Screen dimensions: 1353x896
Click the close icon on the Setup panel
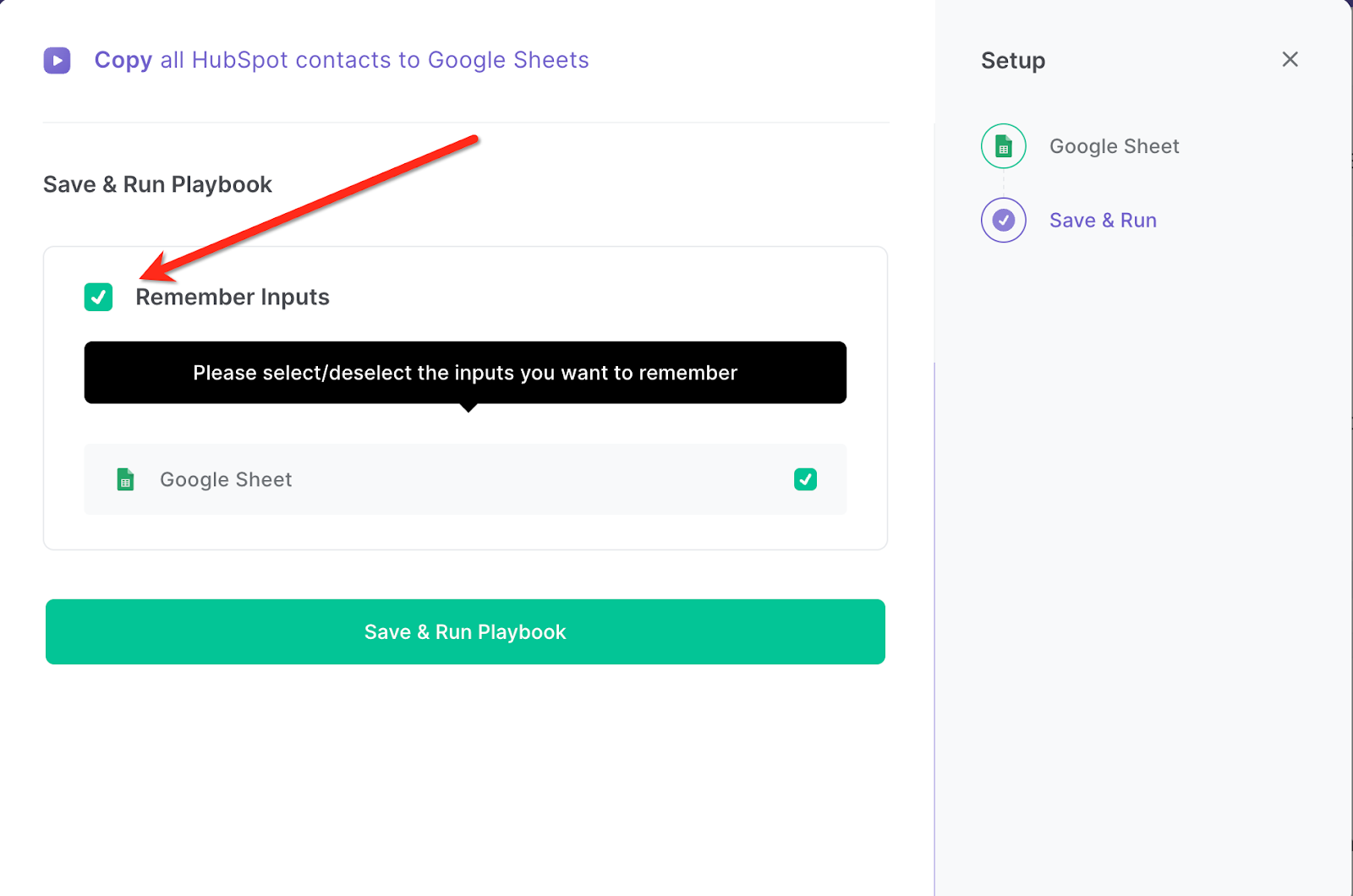[1290, 59]
